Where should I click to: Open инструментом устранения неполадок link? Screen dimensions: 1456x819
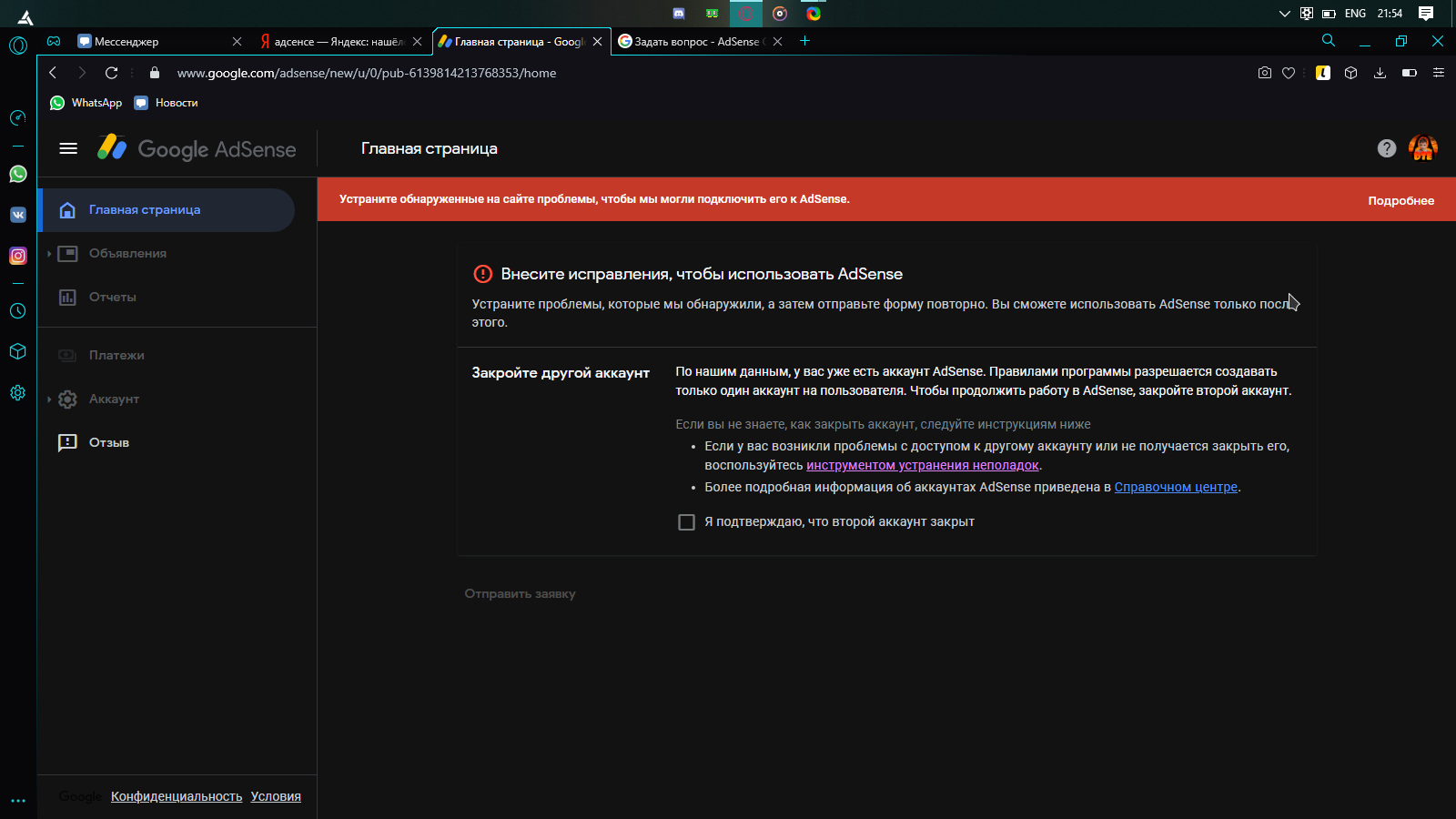coord(922,465)
